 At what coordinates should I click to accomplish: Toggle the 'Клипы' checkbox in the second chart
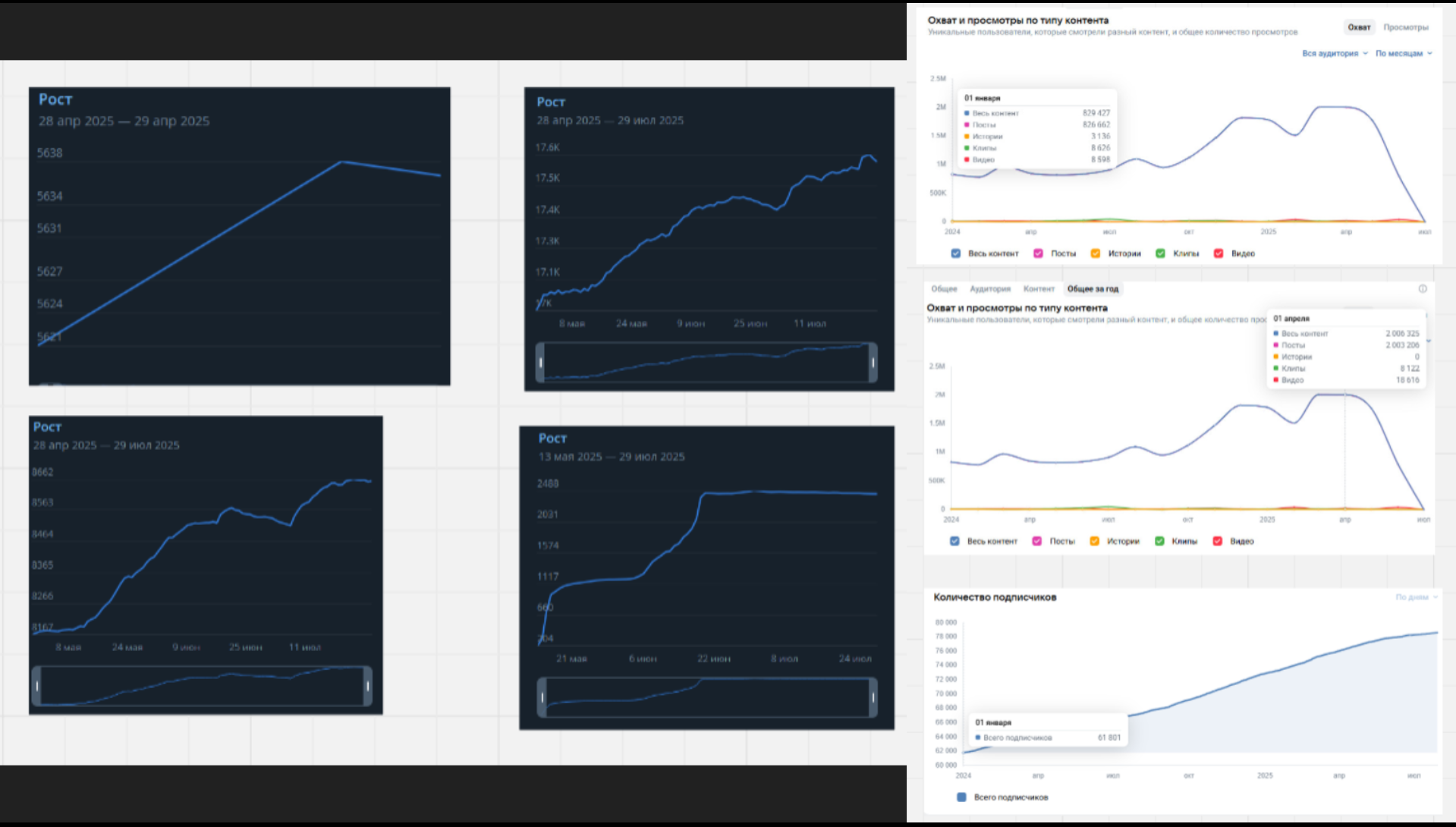(x=1159, y=541)
